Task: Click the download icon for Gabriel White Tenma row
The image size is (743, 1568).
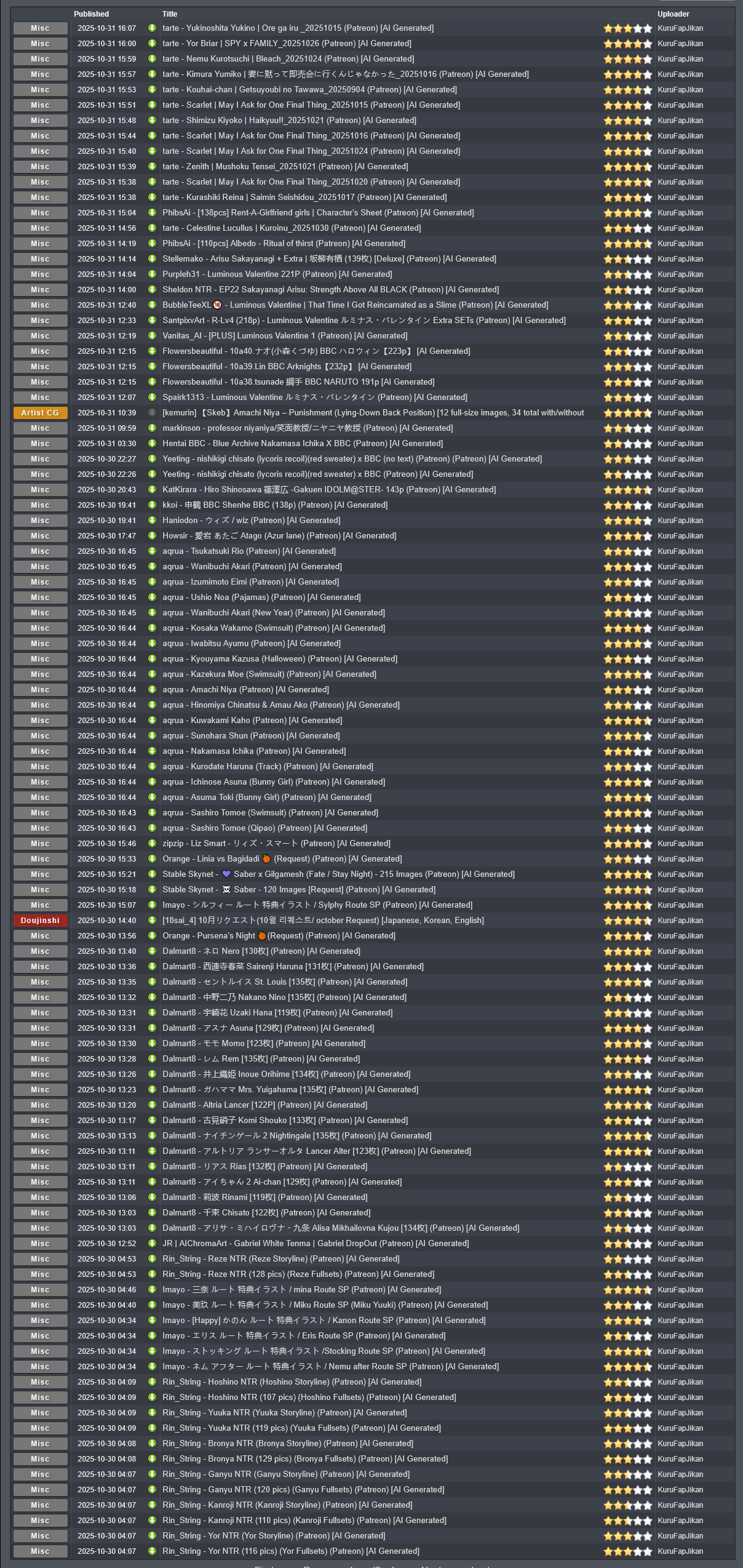Action: [152, 1244]
